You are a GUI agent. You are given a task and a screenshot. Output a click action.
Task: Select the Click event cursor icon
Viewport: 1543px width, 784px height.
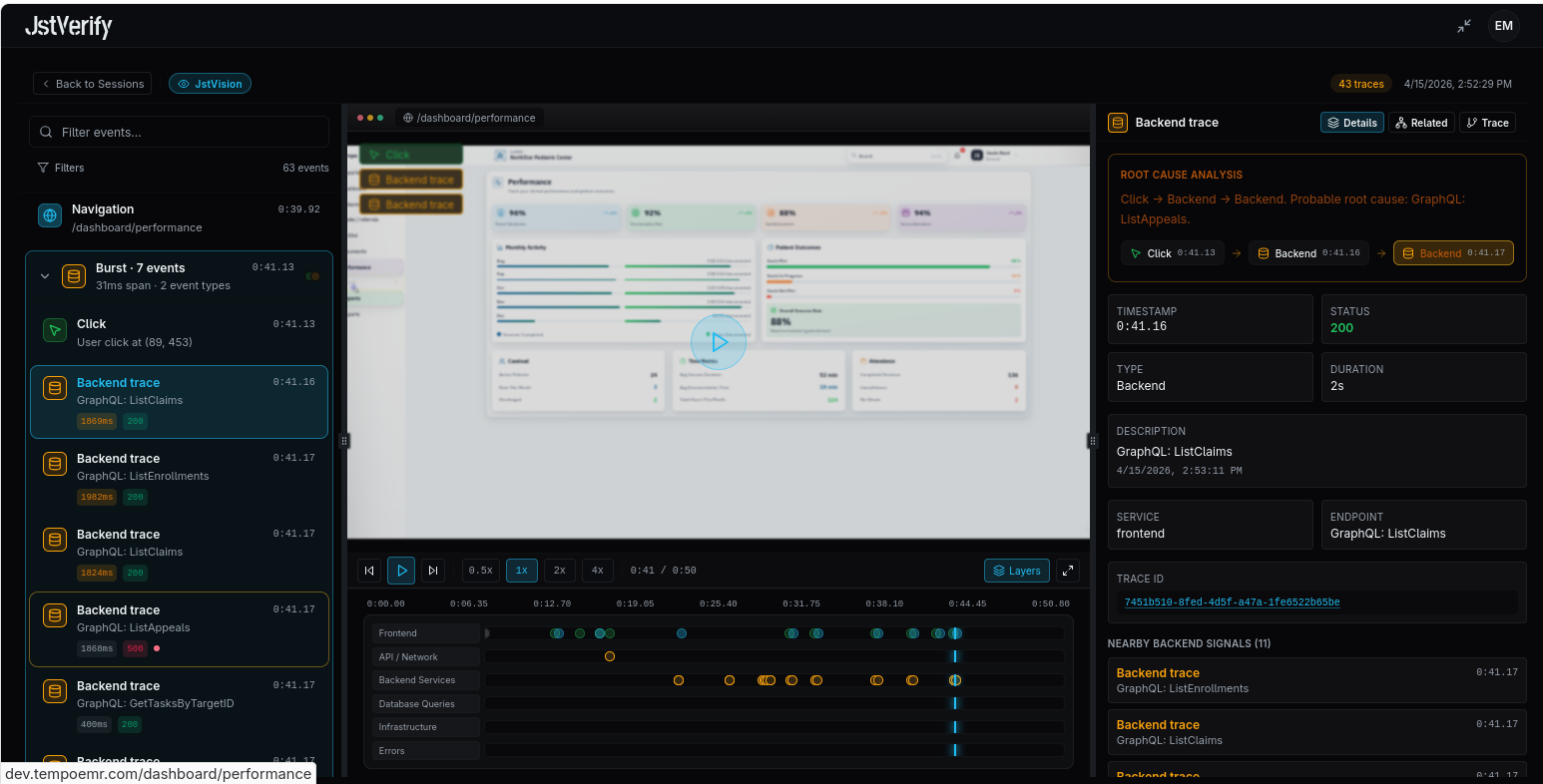(55, 330)
